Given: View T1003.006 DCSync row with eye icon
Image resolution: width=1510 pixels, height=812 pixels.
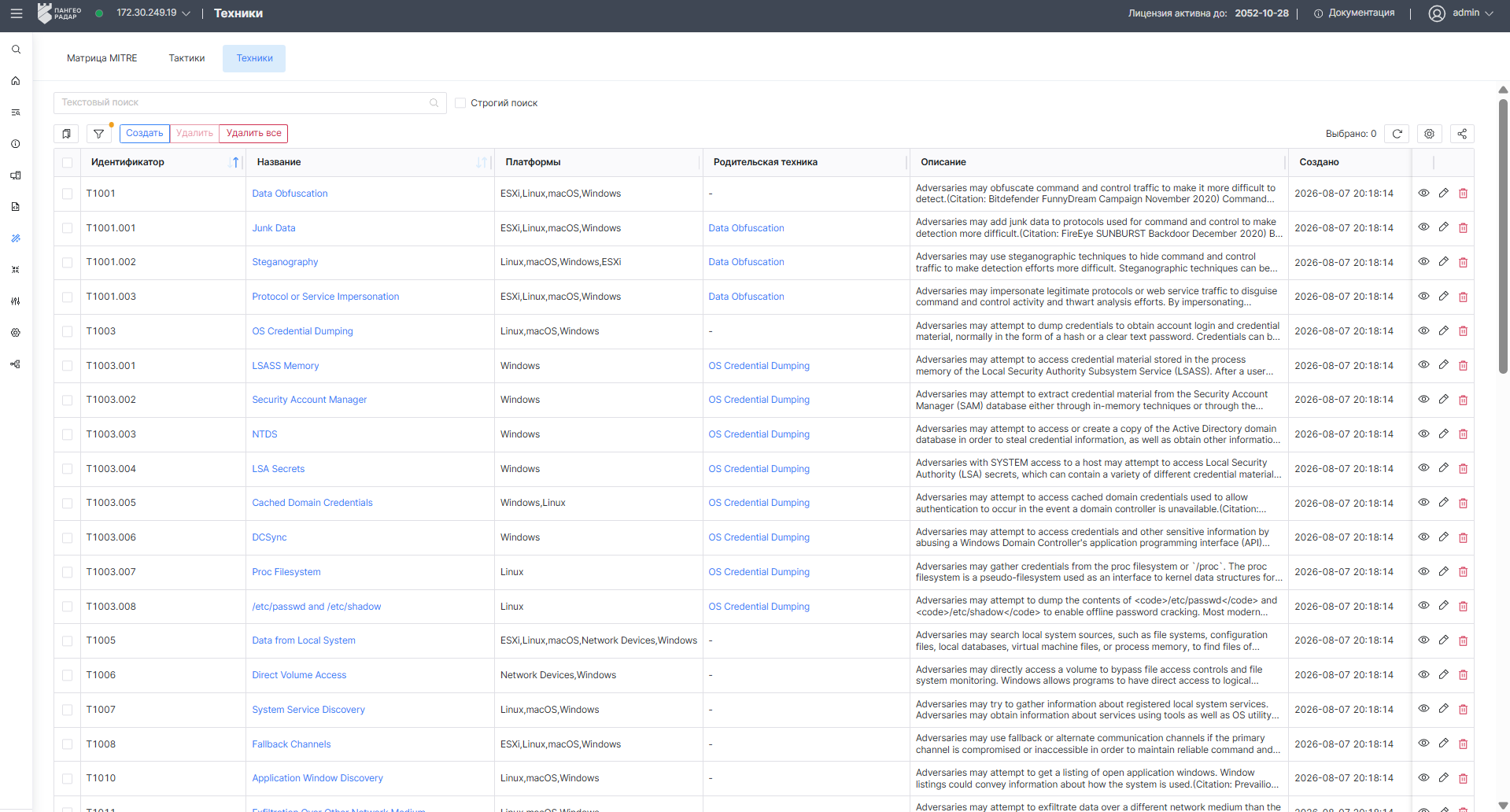Looking at the screenshot, I should [1423, 537].
